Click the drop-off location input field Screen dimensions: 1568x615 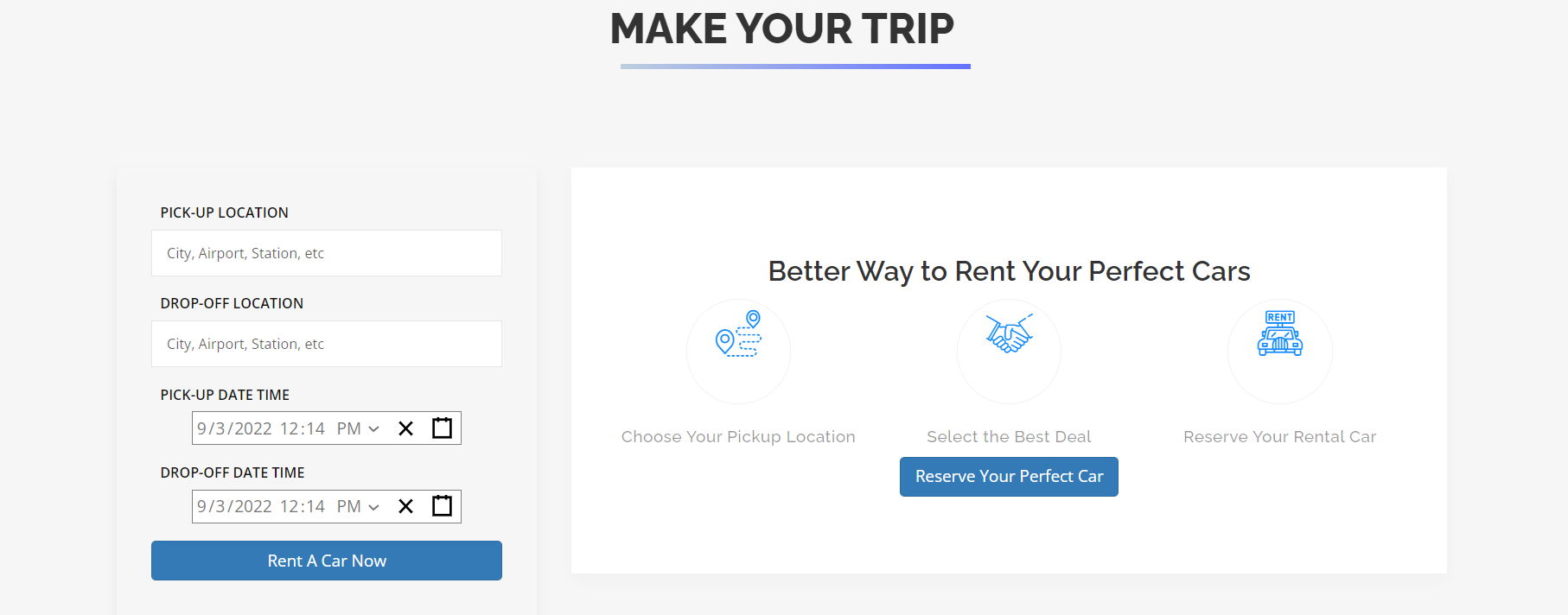(326, 343)
